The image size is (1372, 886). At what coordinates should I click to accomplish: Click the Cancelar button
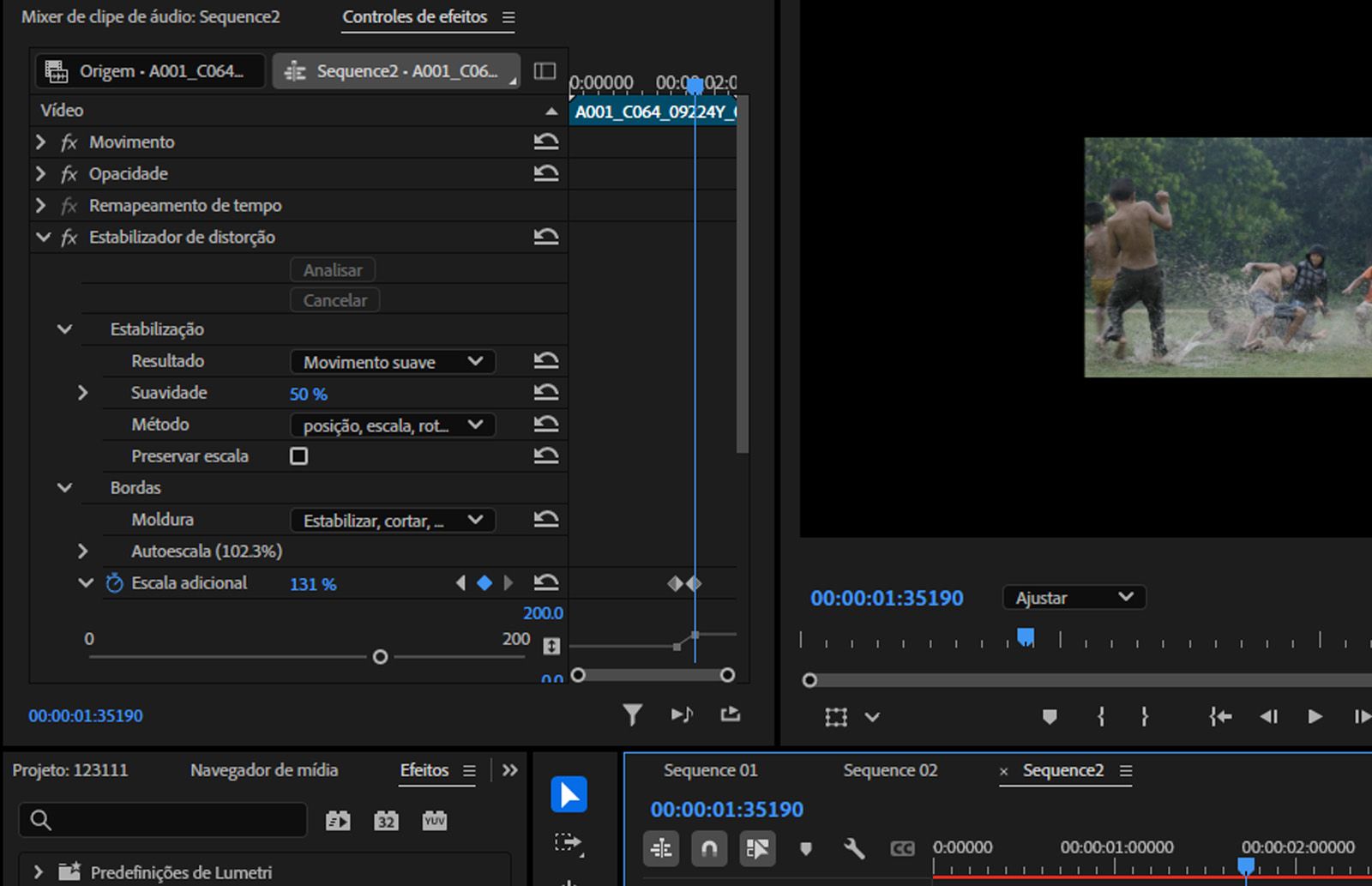point(335,301)
